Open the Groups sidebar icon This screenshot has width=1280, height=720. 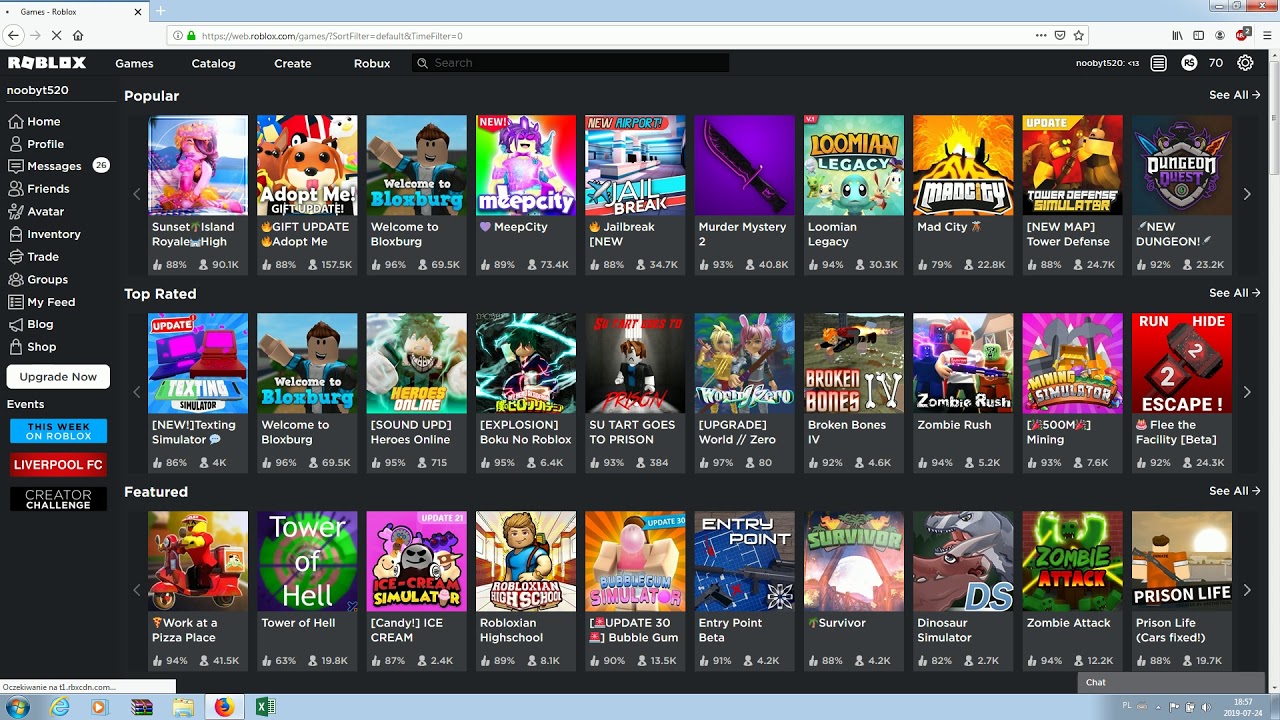point(16,279)
